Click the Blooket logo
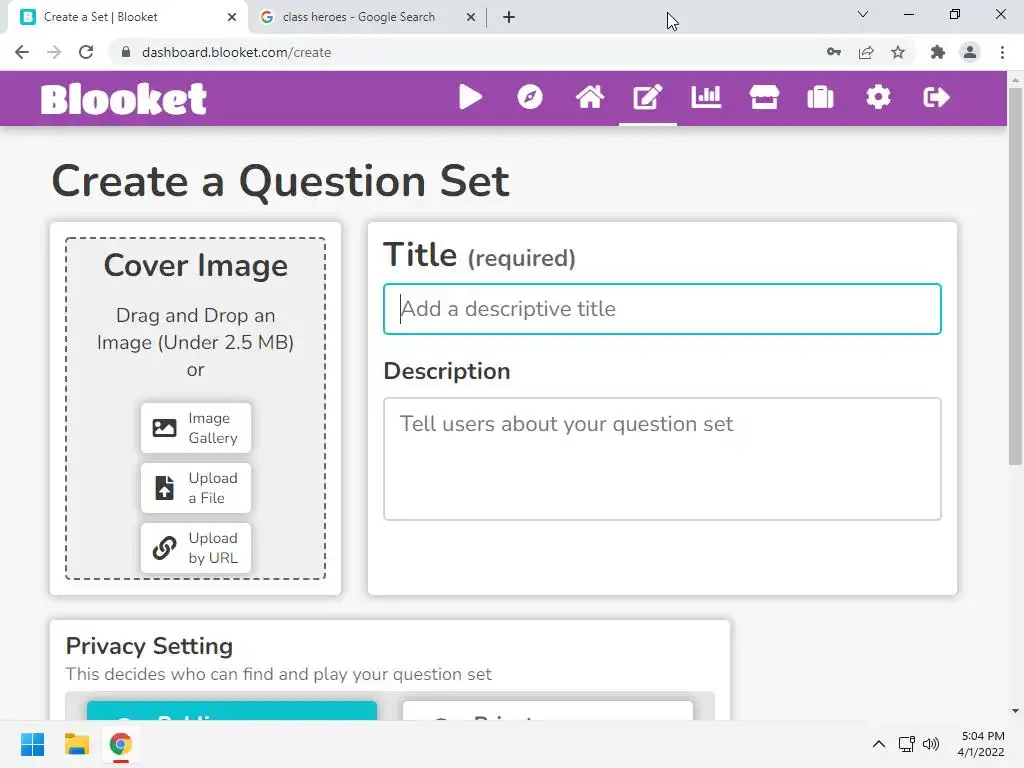Viewport: 1024px width, 768px height. (123, 99)
